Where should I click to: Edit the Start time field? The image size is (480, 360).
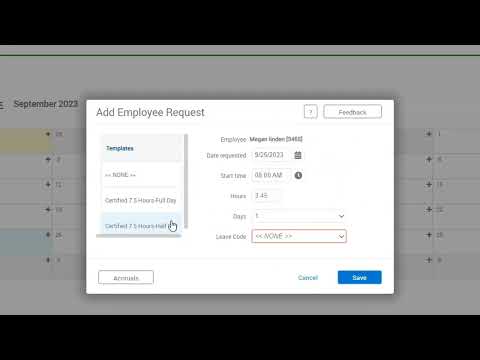271,175
